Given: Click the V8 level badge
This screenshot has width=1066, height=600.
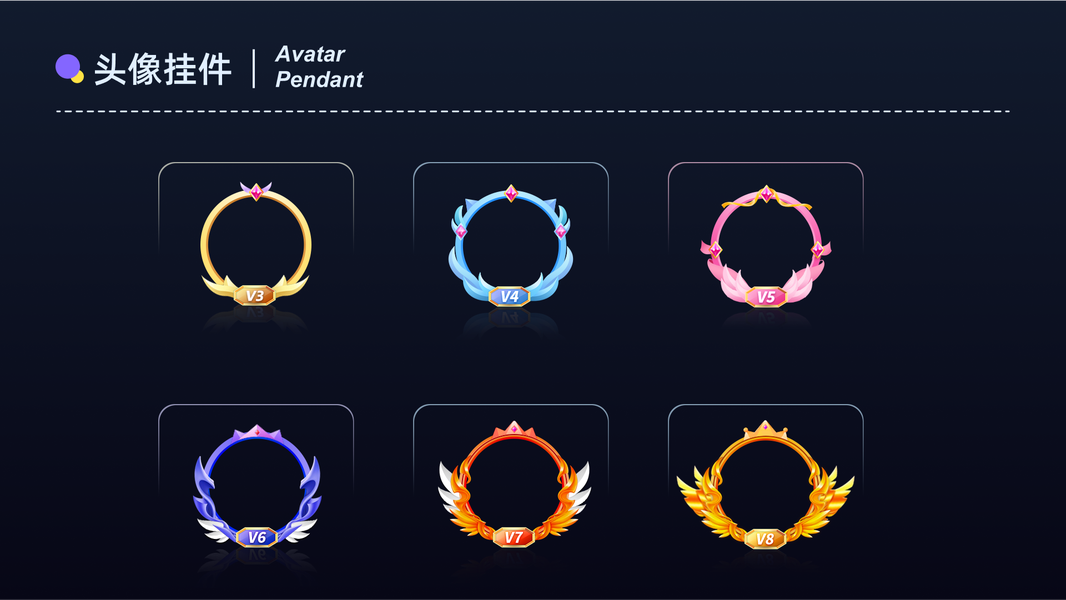Looking at the screenshot, I should [x=765, y=539].
